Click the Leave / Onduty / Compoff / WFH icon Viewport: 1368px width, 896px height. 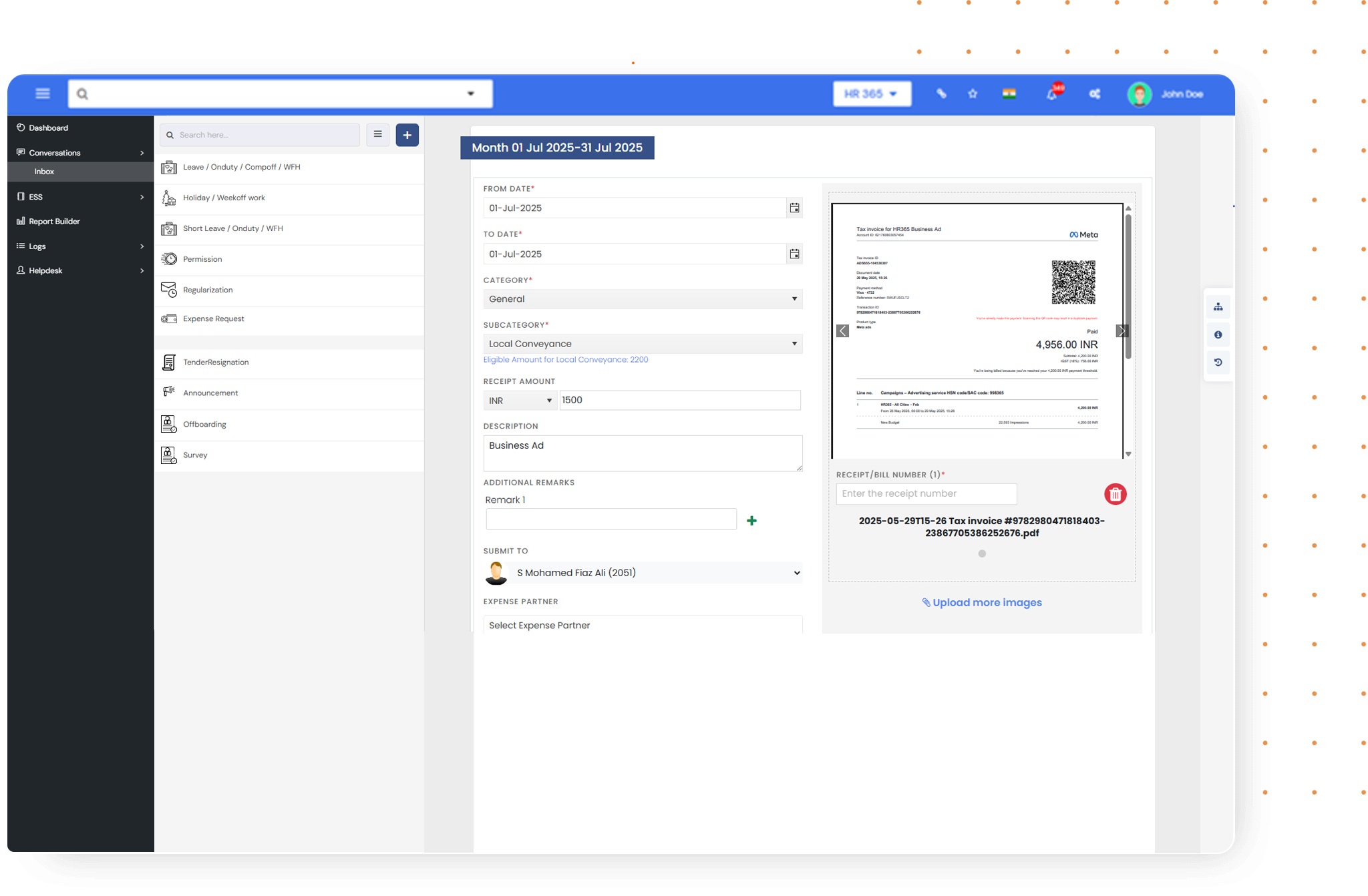(x=169, y=167)
